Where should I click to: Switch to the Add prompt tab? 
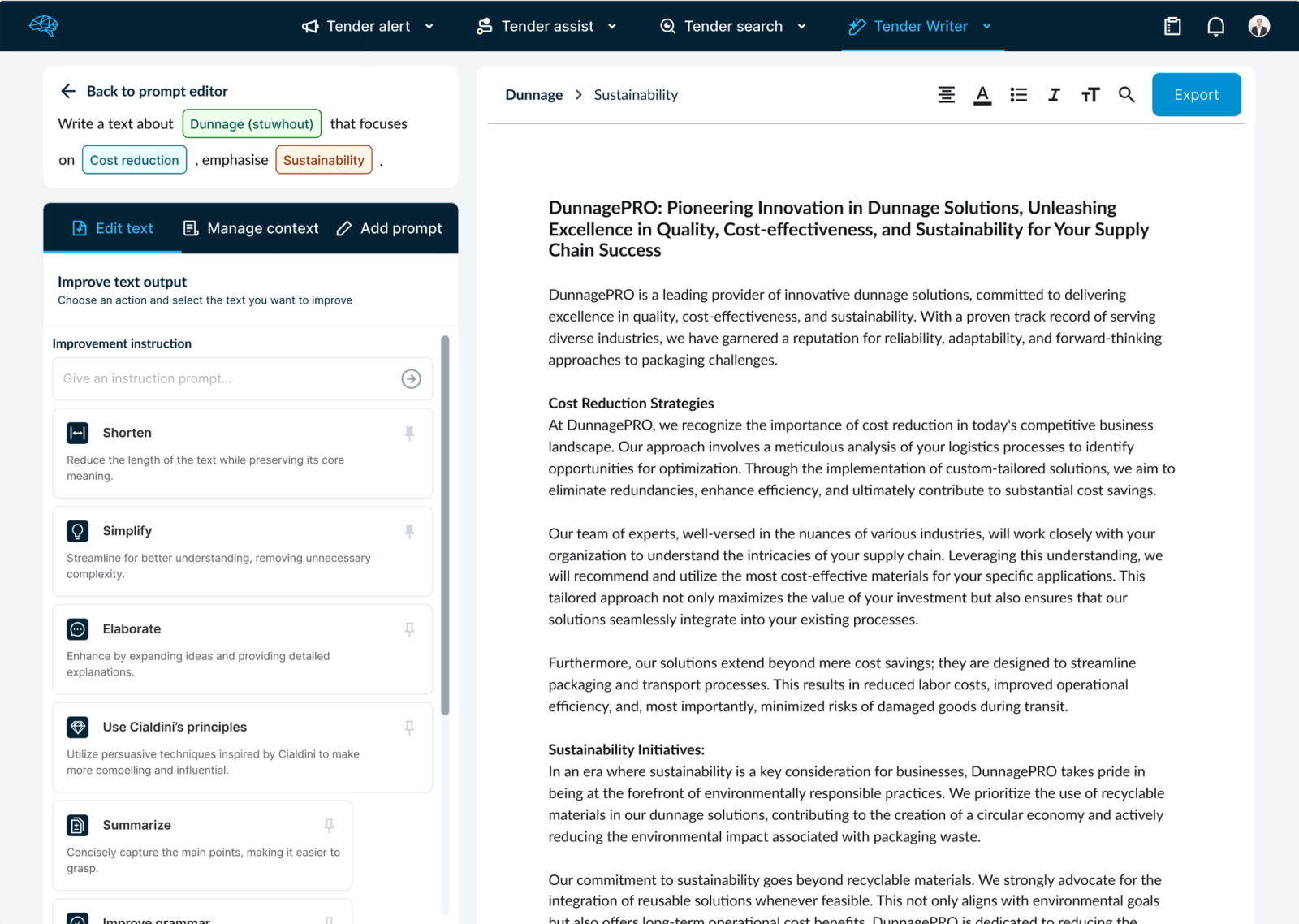tap(390, 228)
